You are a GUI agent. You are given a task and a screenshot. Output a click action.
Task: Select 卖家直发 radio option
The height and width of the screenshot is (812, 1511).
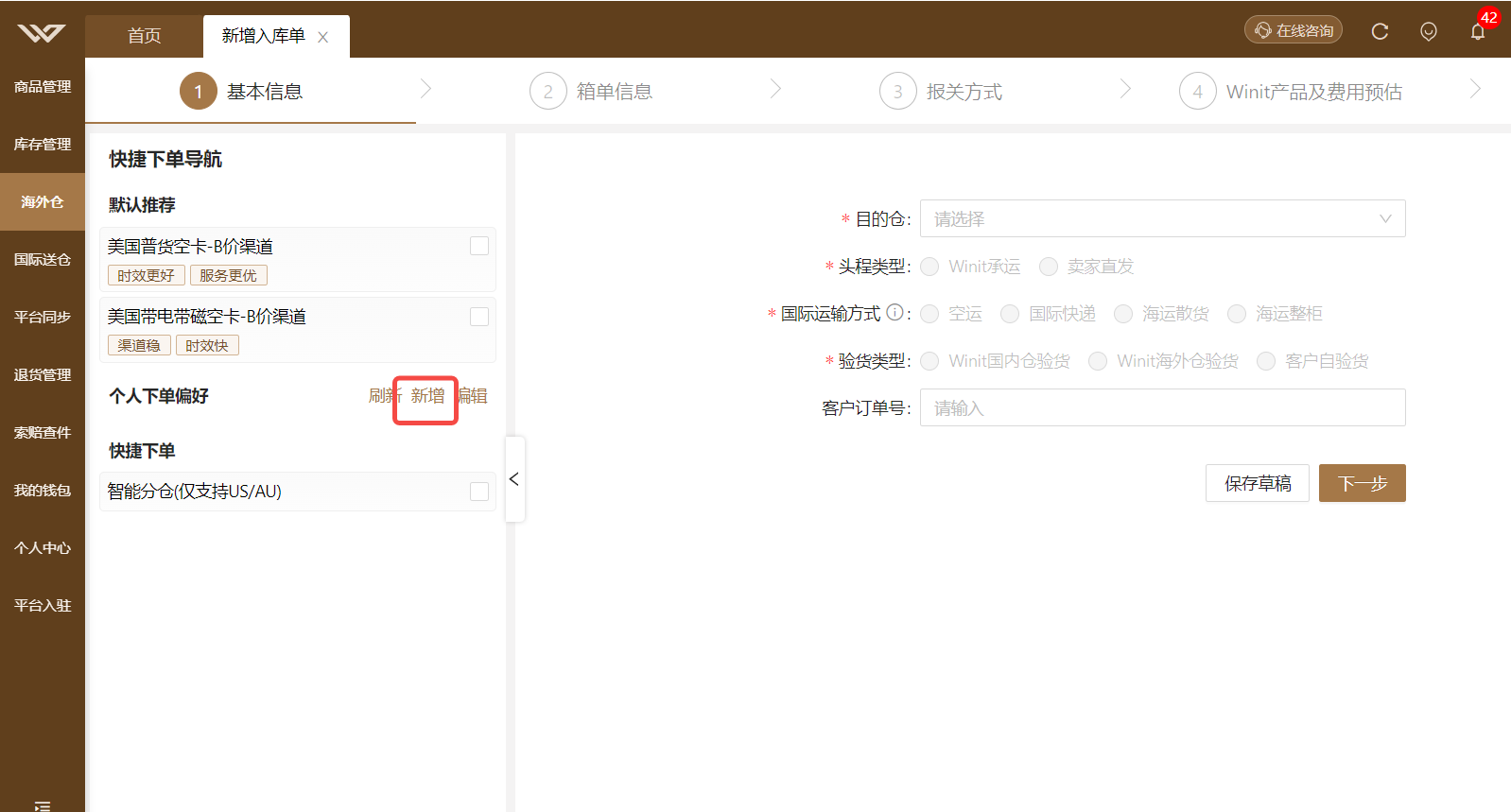[1049, 267]
